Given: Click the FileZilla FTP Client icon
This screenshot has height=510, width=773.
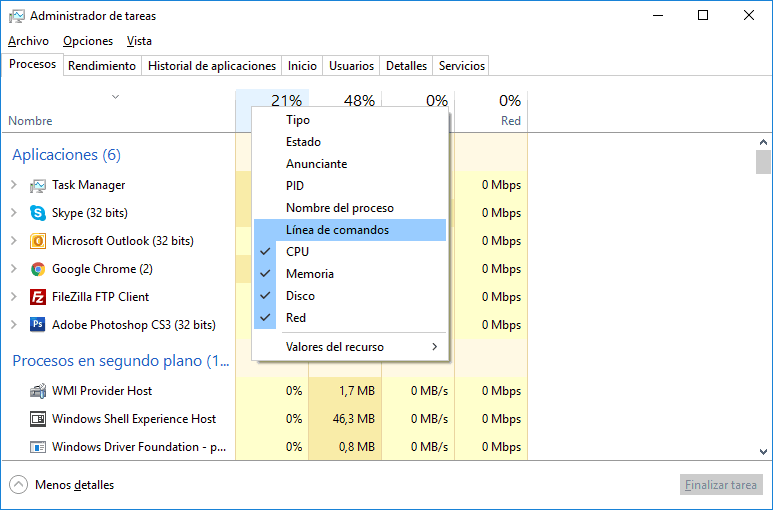Looking at the screenshot, I should pyautogui.click(x=38, y=297).
